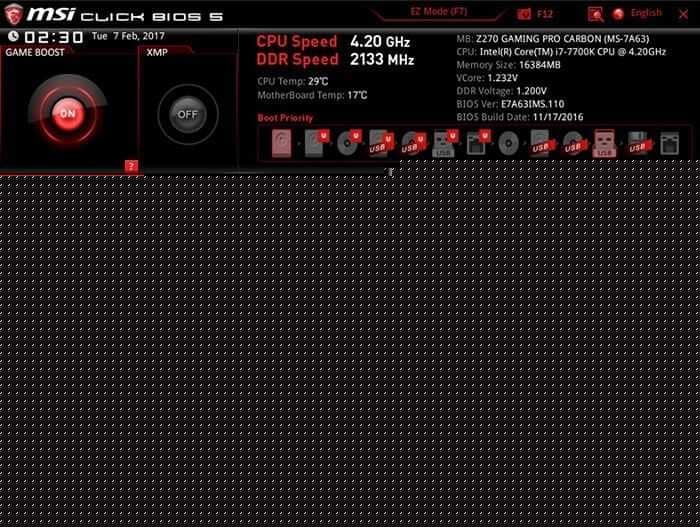Click the VCore 1.232V value

pyautogui.click(x=503, y=78)
